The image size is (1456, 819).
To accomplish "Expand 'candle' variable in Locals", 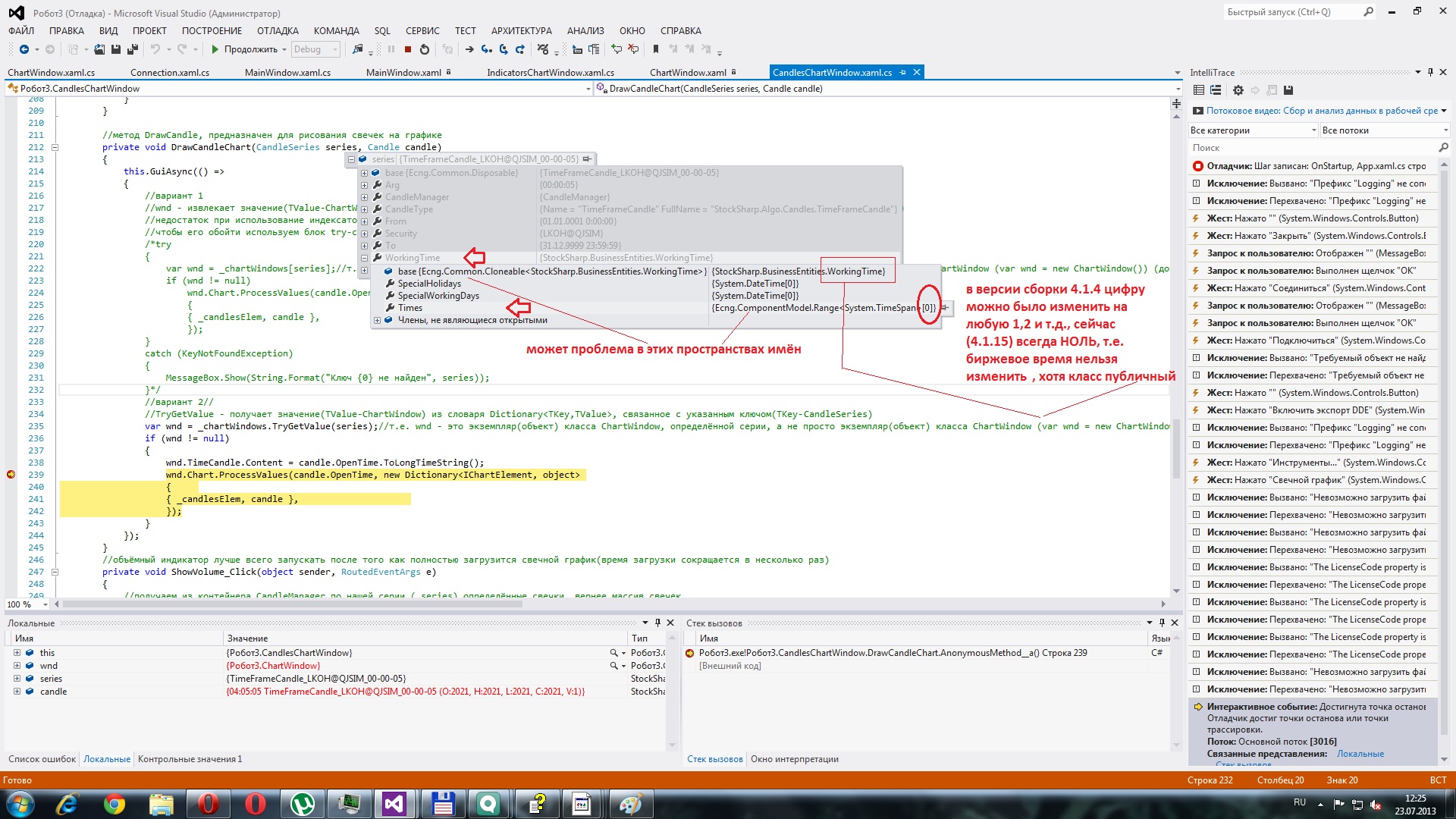I will pyautogui.click(x=17, y=692).
